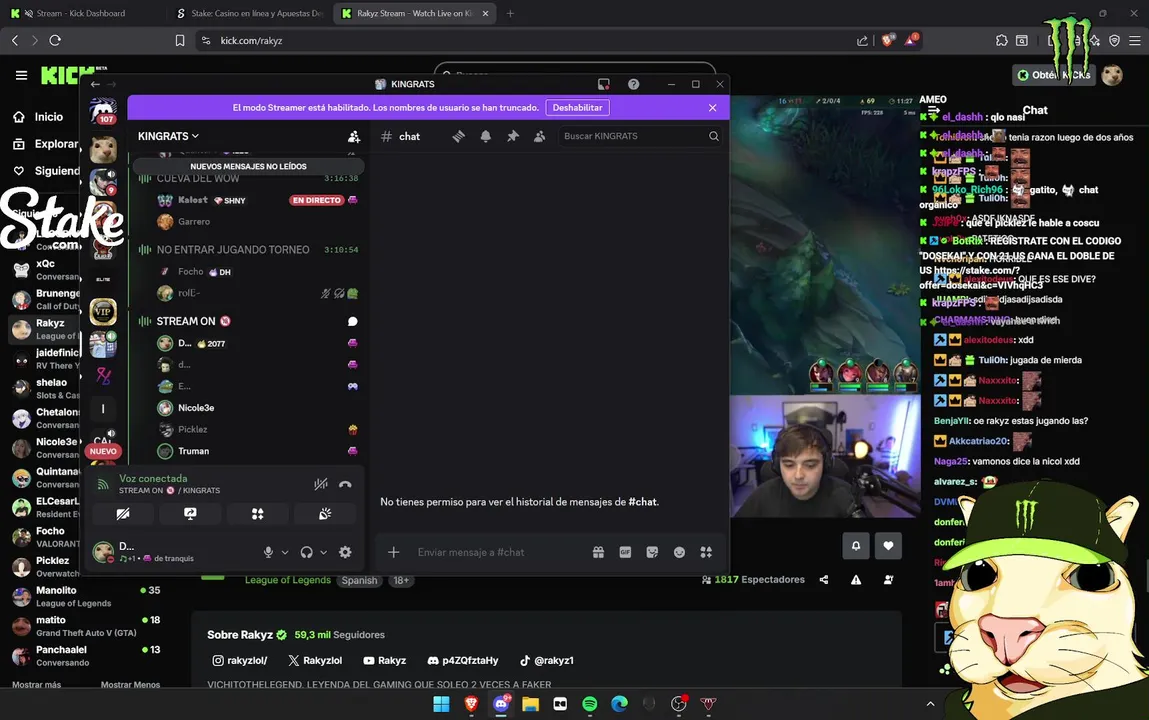The width and height of the screenshot is (1149, 720).
Task: Open emoji picker in message bar
Action: coord(679,552)
